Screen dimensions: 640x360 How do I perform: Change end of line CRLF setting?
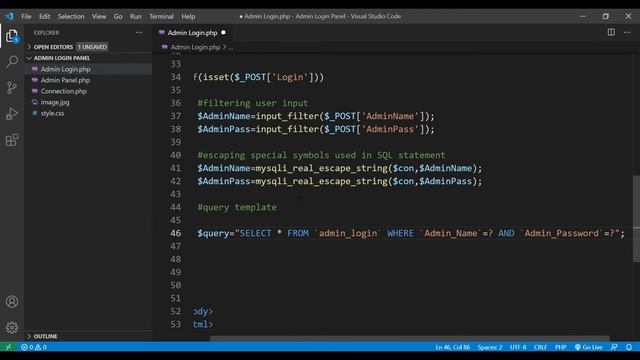[x=540, y=347]
